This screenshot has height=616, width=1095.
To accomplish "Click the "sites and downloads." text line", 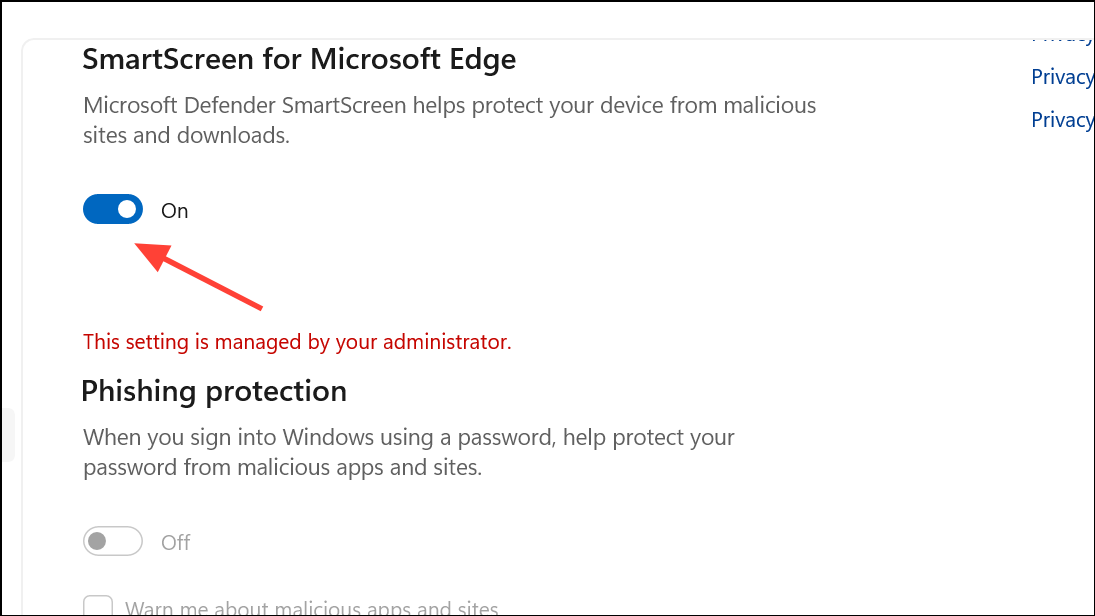I will [x=186, y=135].
